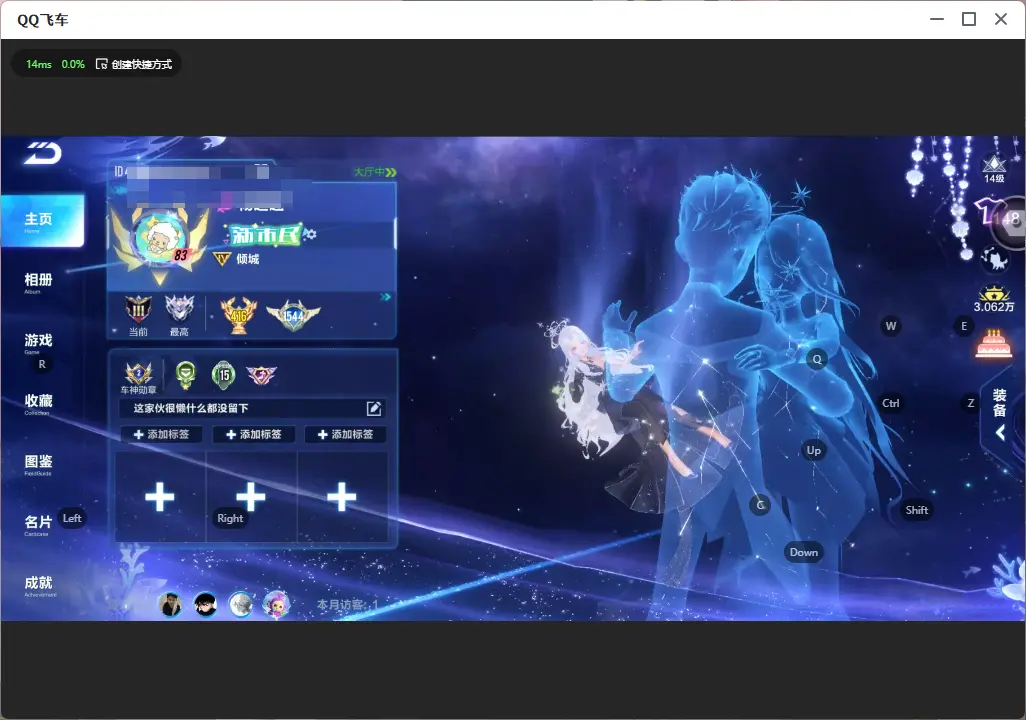Click the first 添加标签 button
This screenshot has height=720, width=1026.
pyautogui.click(x=161, y=435)
